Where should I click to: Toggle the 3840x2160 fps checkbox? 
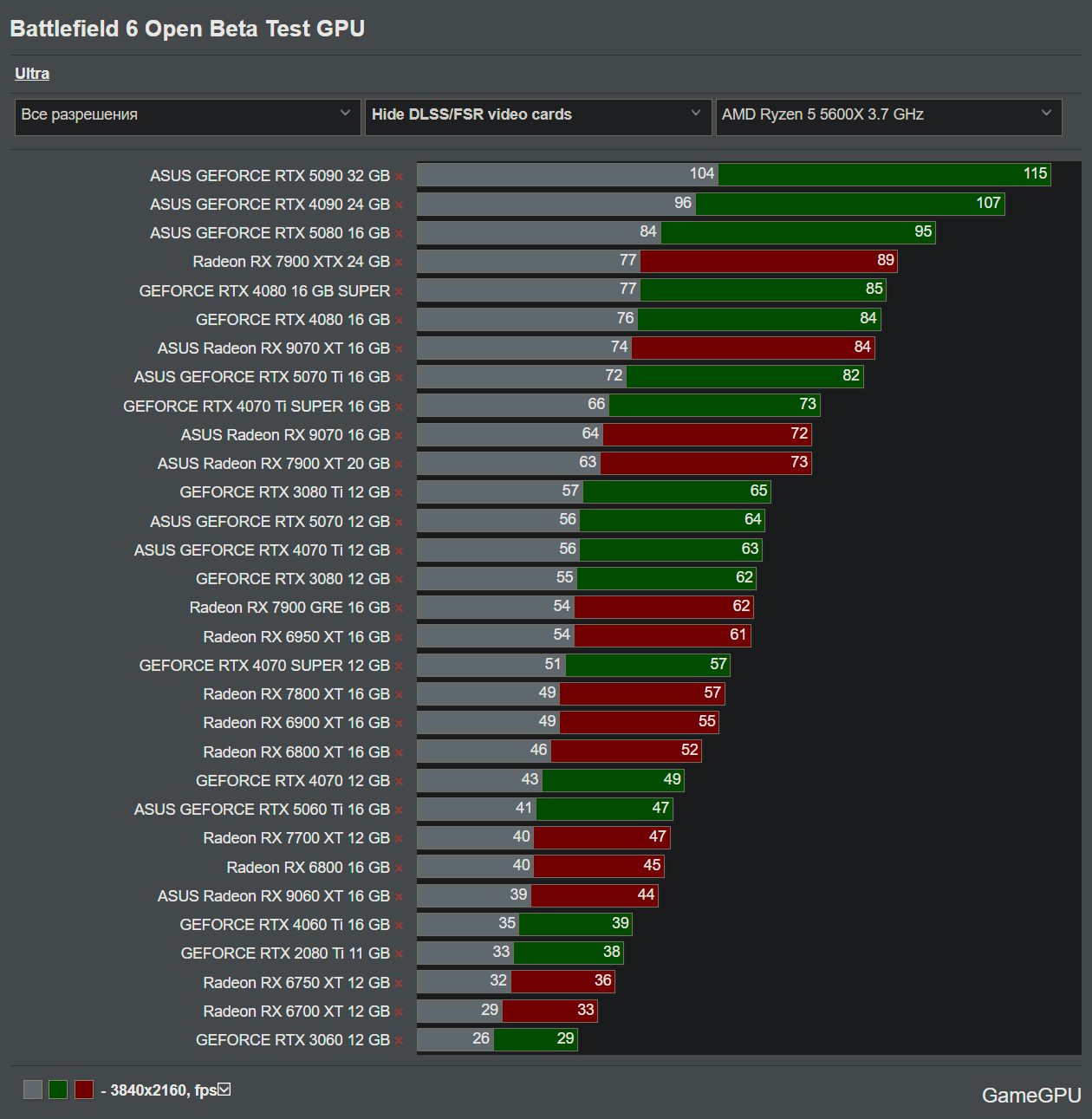point(224,1090)
